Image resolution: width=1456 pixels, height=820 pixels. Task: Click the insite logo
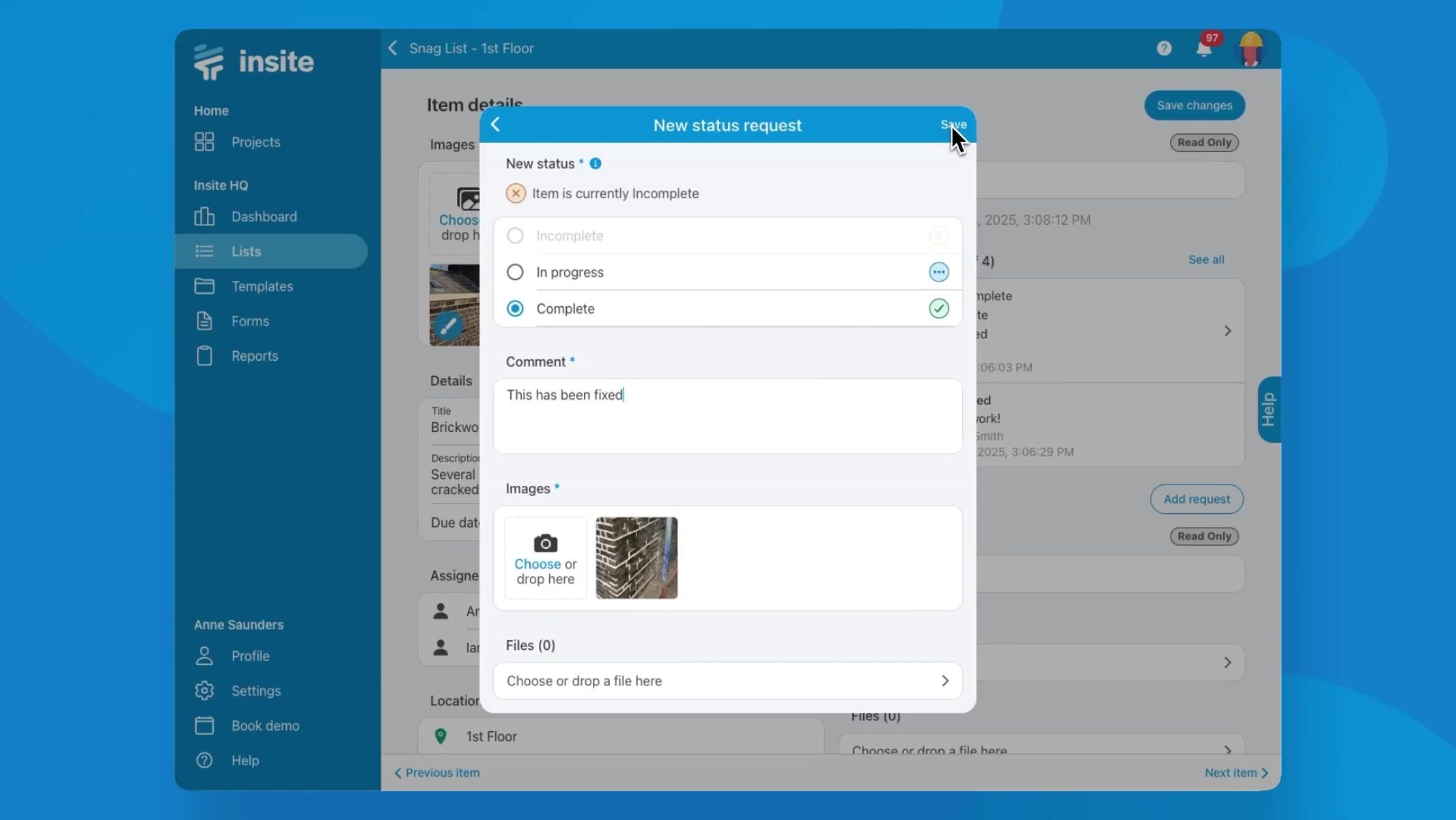coord(253,61)
